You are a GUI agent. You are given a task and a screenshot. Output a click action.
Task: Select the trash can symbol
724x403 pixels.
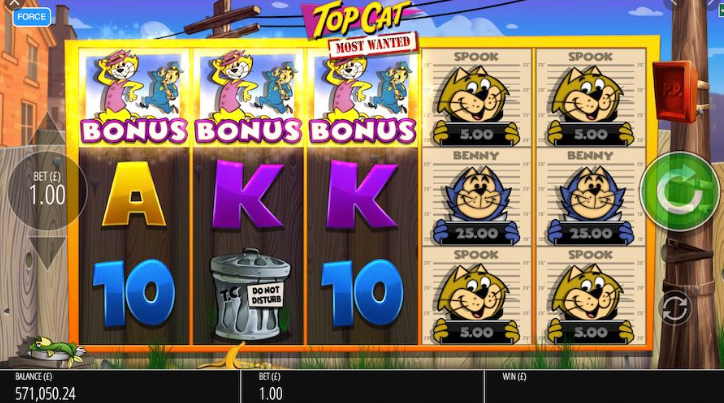(x=248, y=294)
